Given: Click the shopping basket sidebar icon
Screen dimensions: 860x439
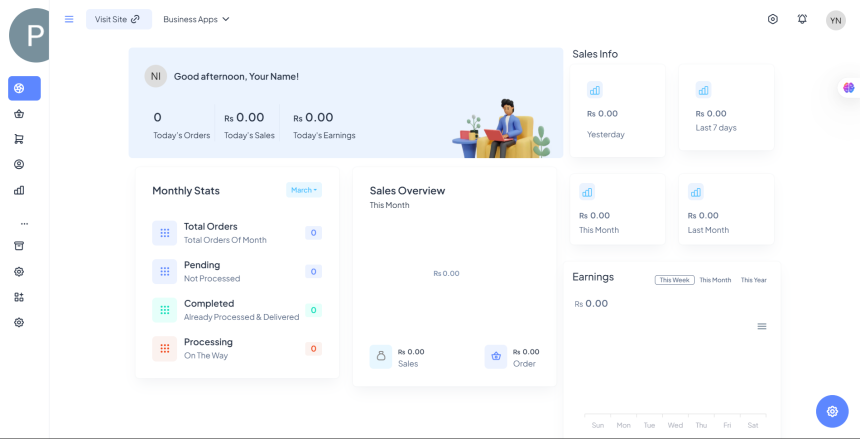Looking at the screenshot, I should tap(19, 114).
